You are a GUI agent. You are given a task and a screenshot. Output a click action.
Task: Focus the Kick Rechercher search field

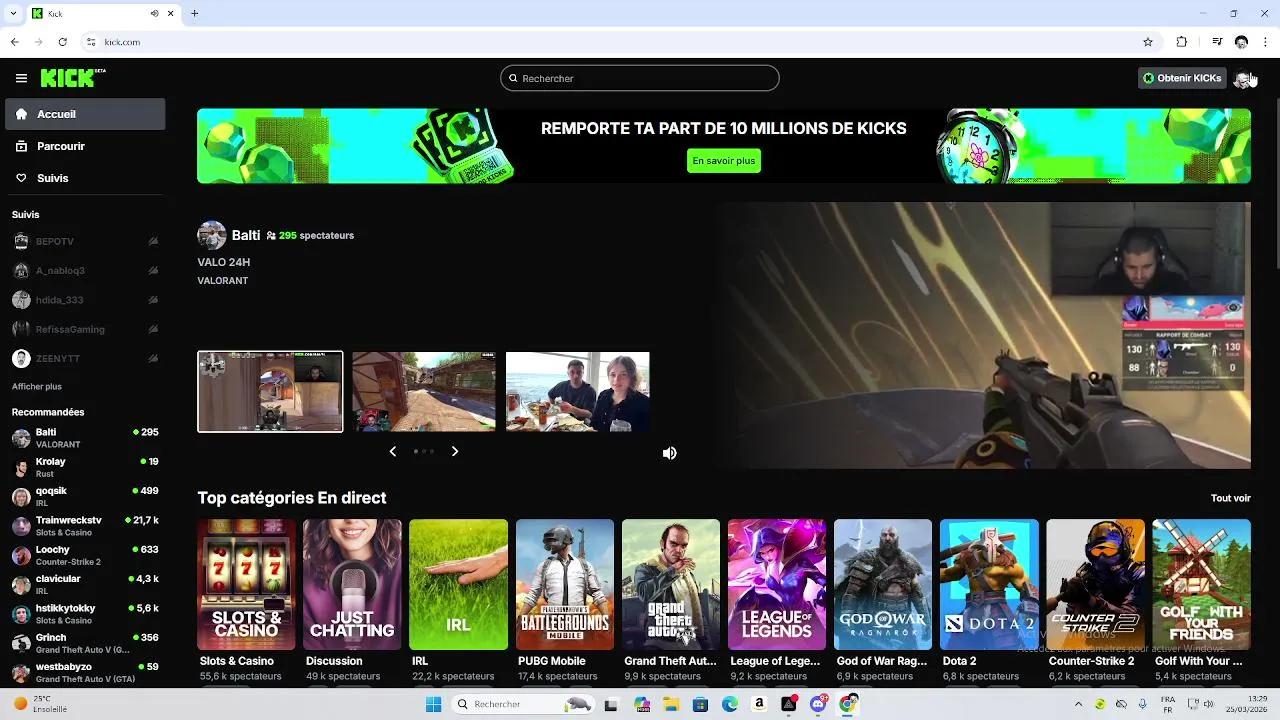(x=640, y=78)
